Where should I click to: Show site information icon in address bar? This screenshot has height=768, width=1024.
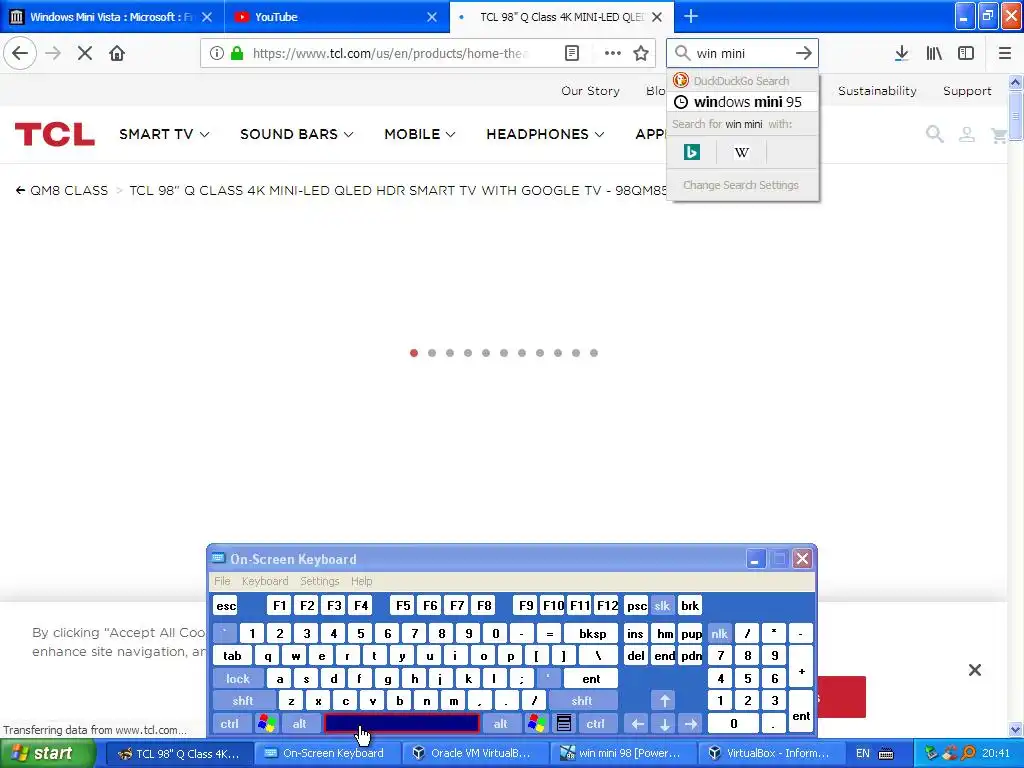tap(217, 54)
